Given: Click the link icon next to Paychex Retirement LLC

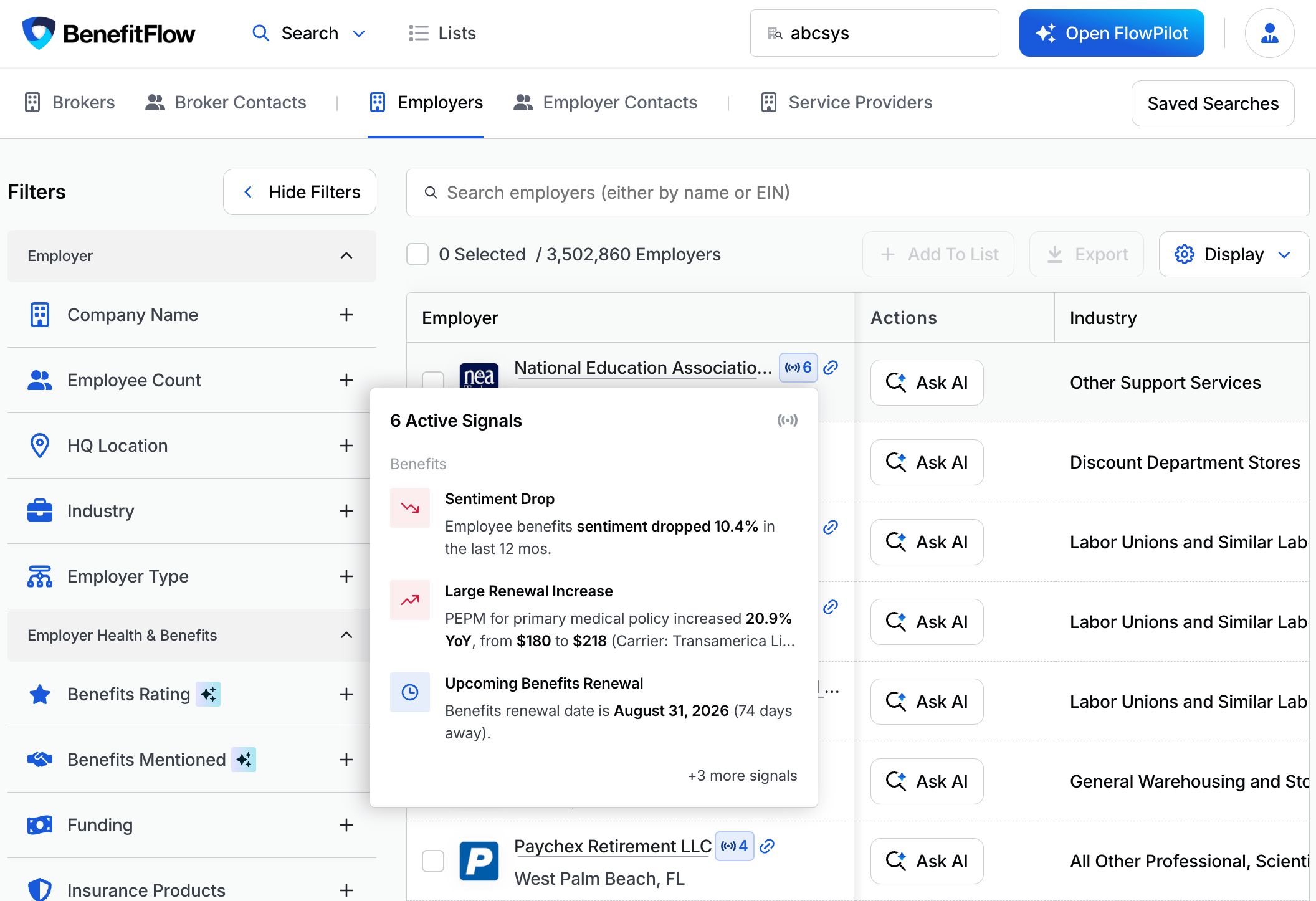Looking at the screenshot, I should click(x=768, y=846).
